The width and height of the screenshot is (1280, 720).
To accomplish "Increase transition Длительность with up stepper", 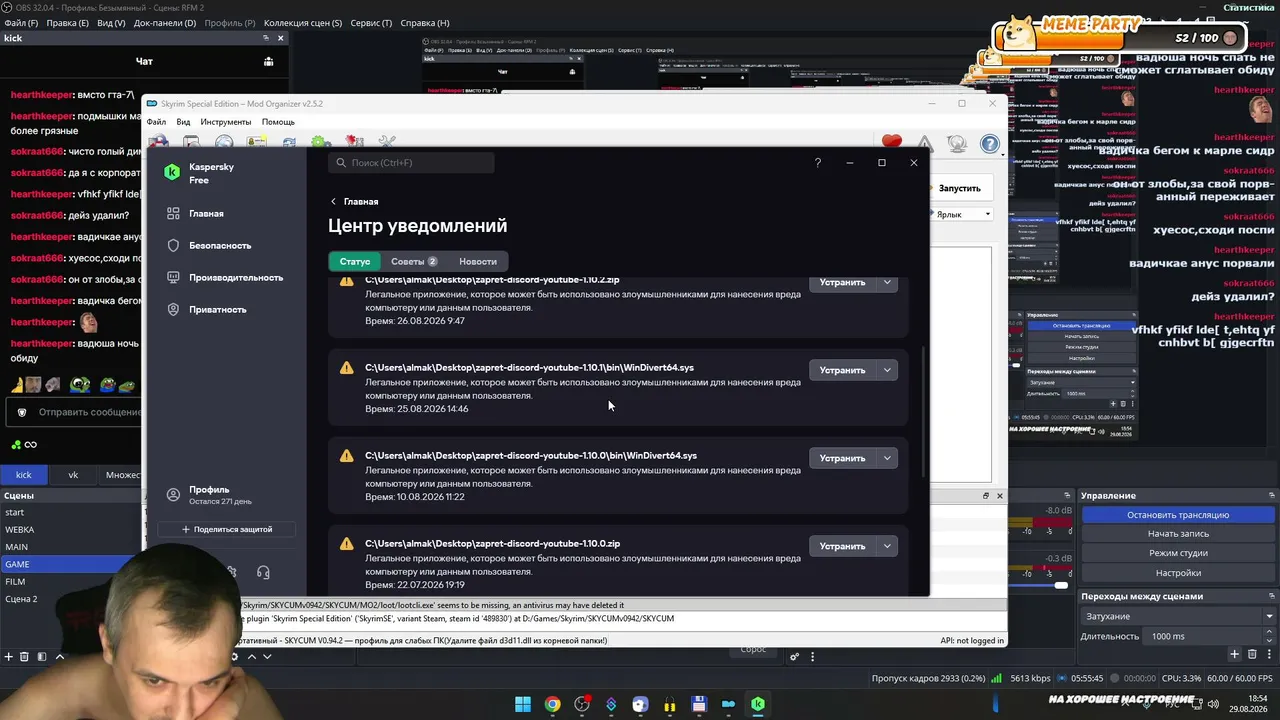I will tap(1270, 633).
